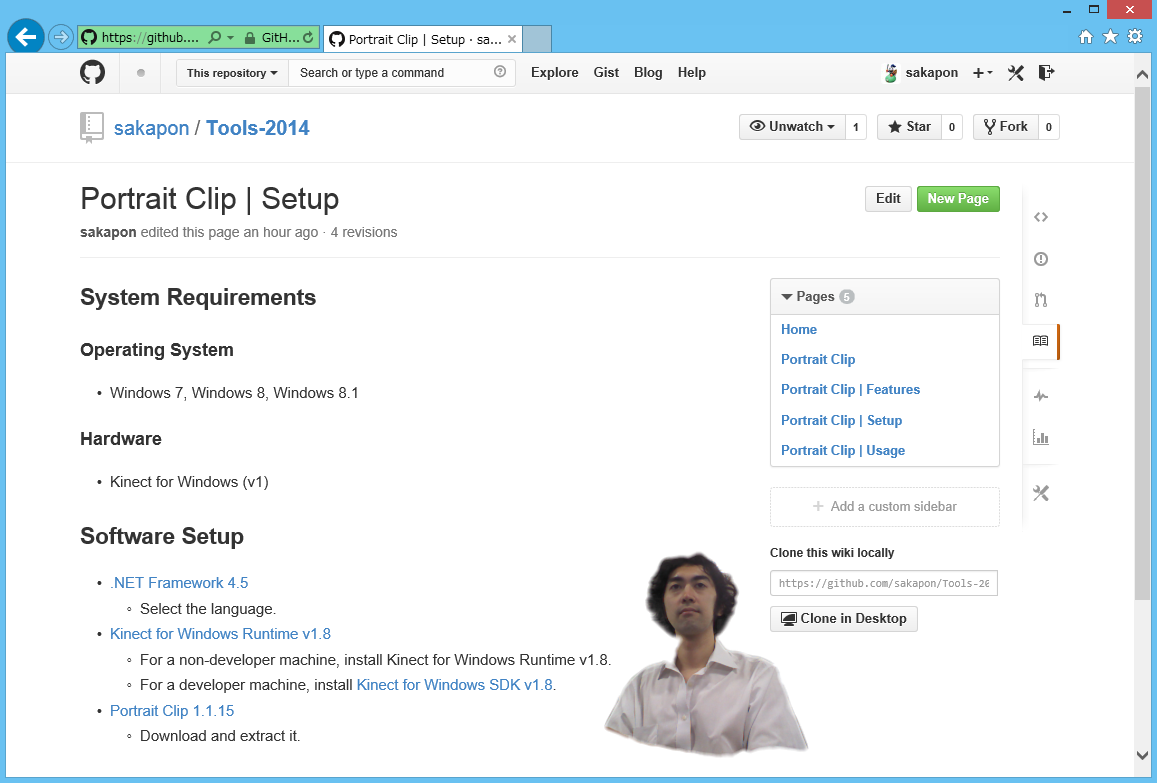Open the Tools-2014 repository link
Screen dimensions: 1157x783
point(258,128)
